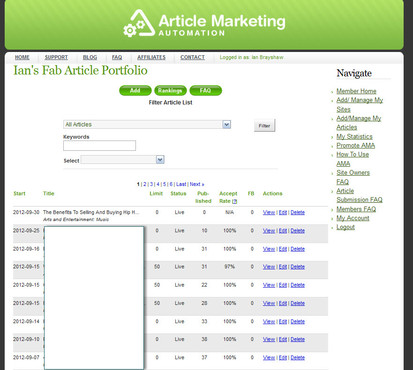Open My Statistics link

point(354,136)
